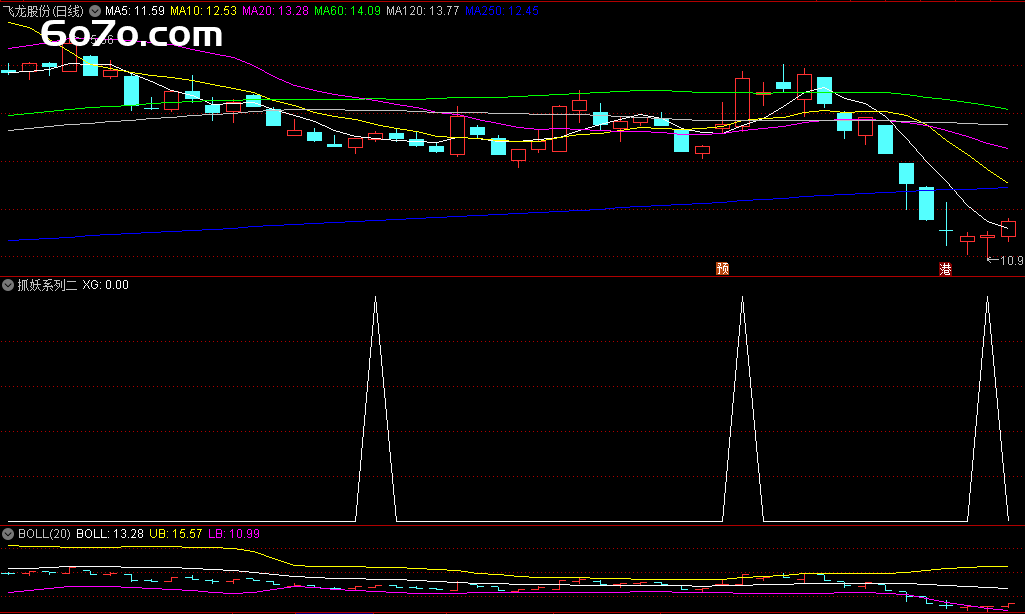Viewport: 1025px width, 614px height.
Task: Select the MA120: 13.77 label
Action: coord(422,11)
